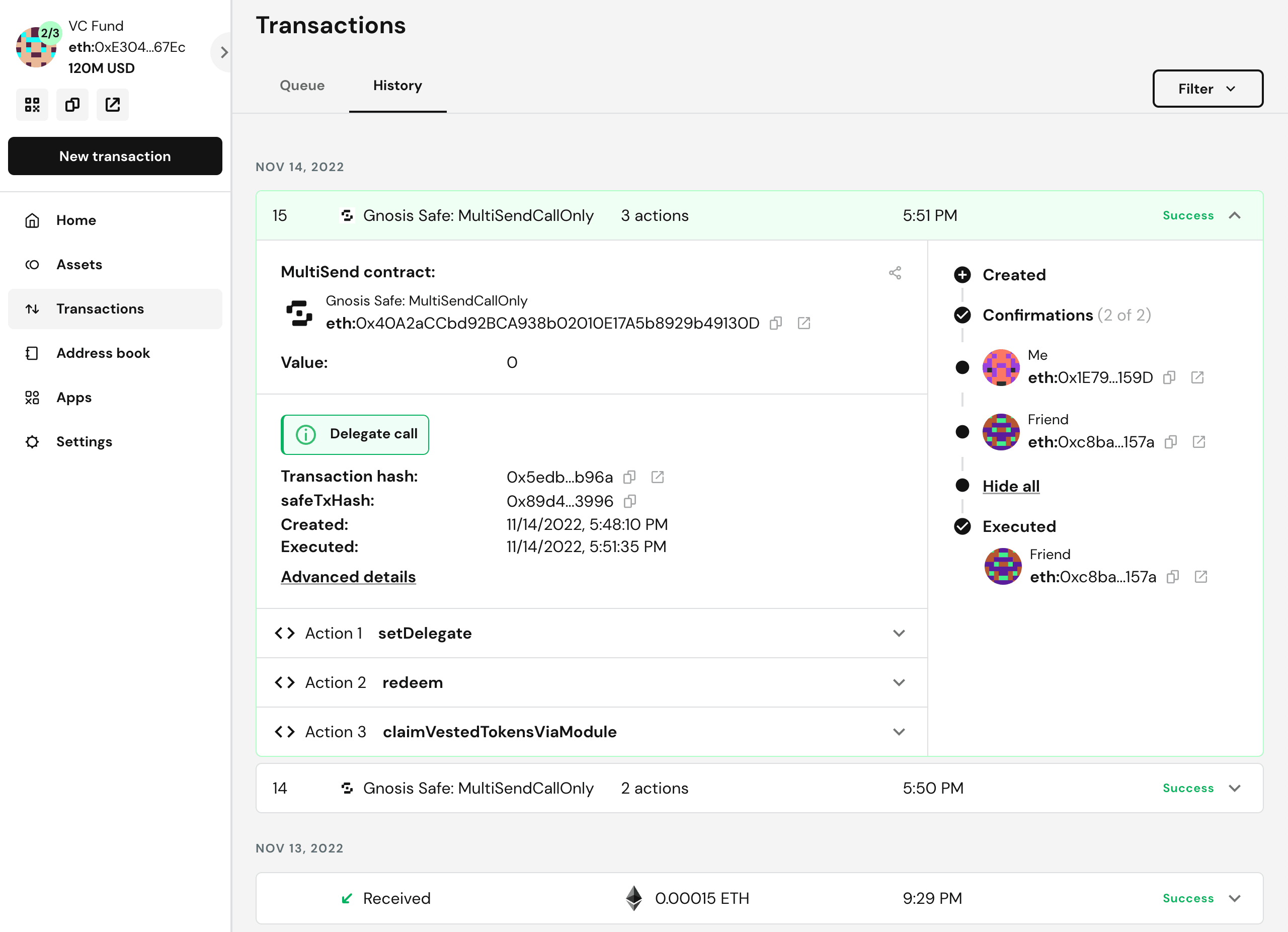Screen dimensions: 1288x932
Task: Click Hide all confirmations link
Action: (x=1011, y=486)
